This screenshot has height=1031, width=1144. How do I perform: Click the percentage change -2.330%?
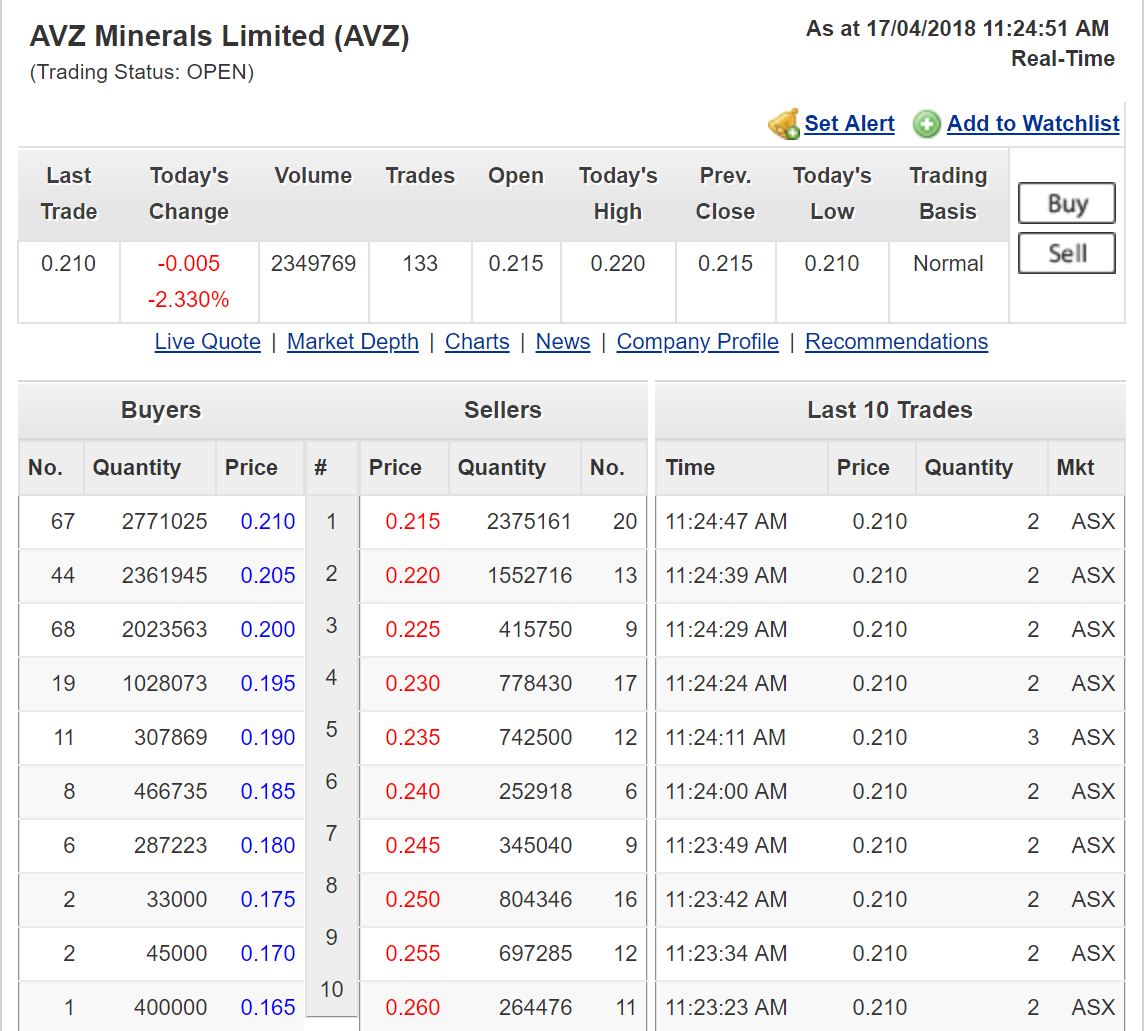click(188, 299)
